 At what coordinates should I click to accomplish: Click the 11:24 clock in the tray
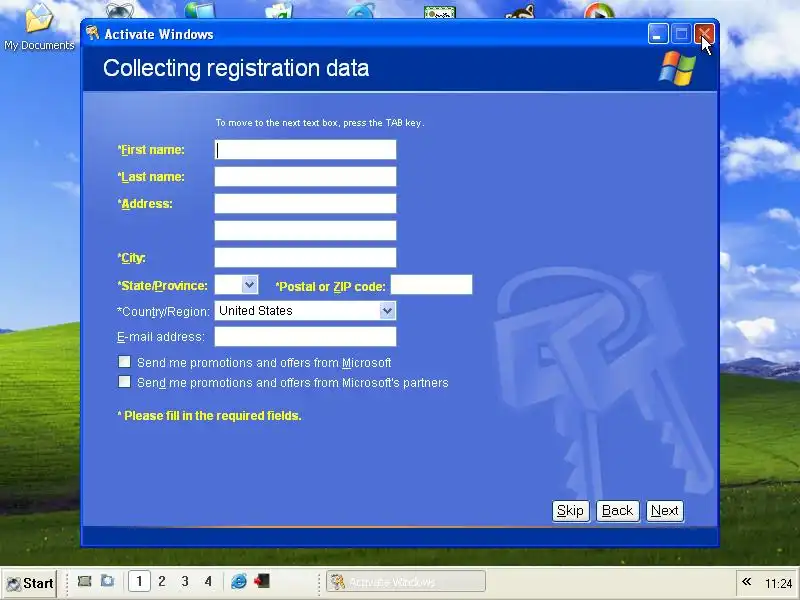click(779, 583)
